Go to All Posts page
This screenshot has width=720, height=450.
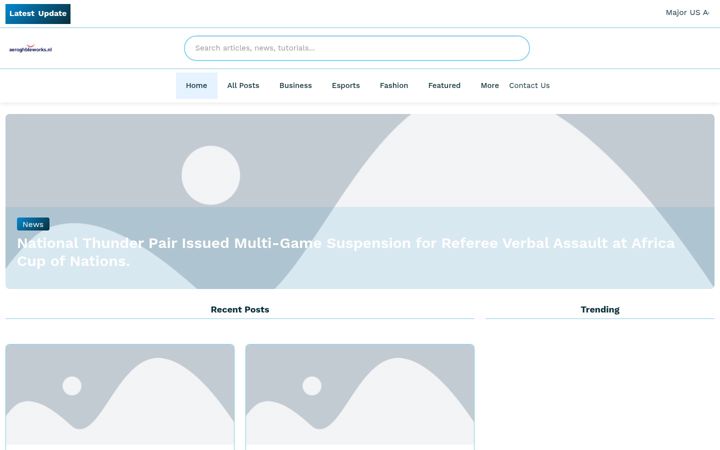coord(243,85)
